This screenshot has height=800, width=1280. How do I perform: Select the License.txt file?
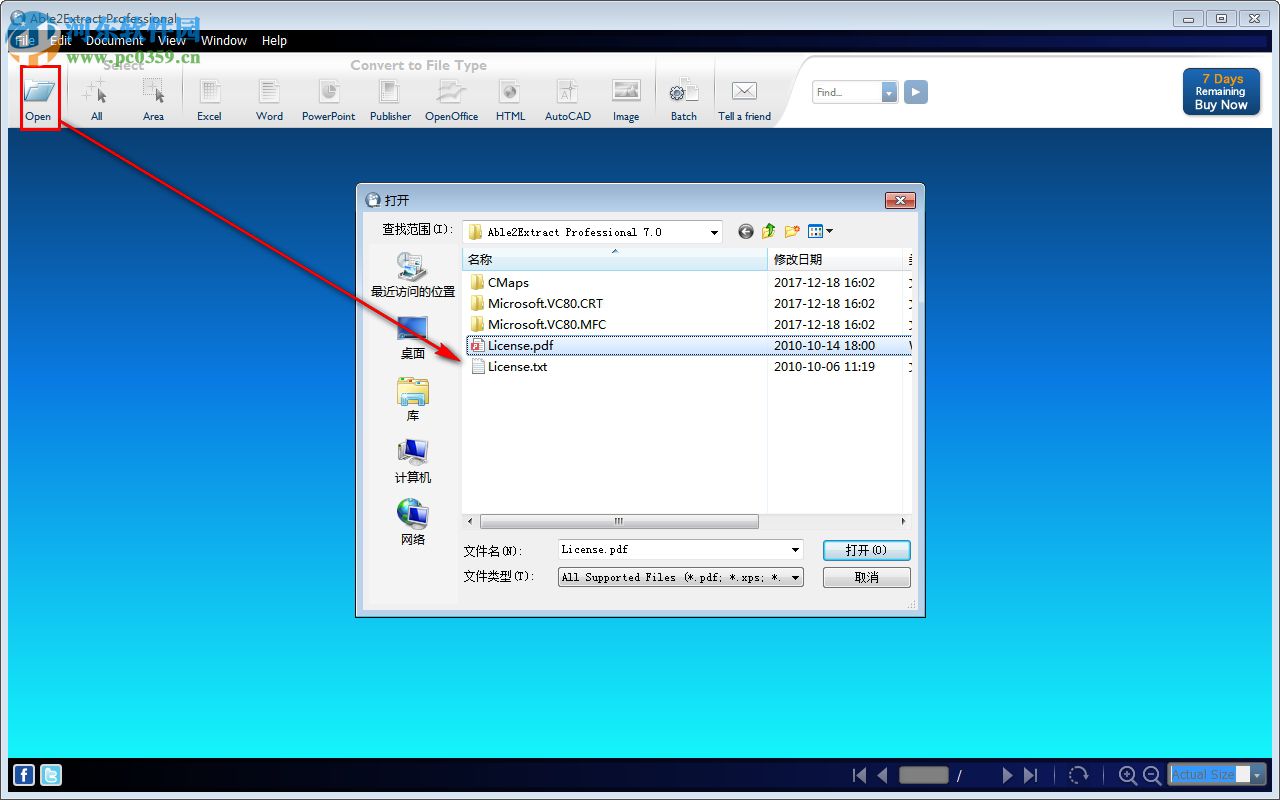point(517,367)
